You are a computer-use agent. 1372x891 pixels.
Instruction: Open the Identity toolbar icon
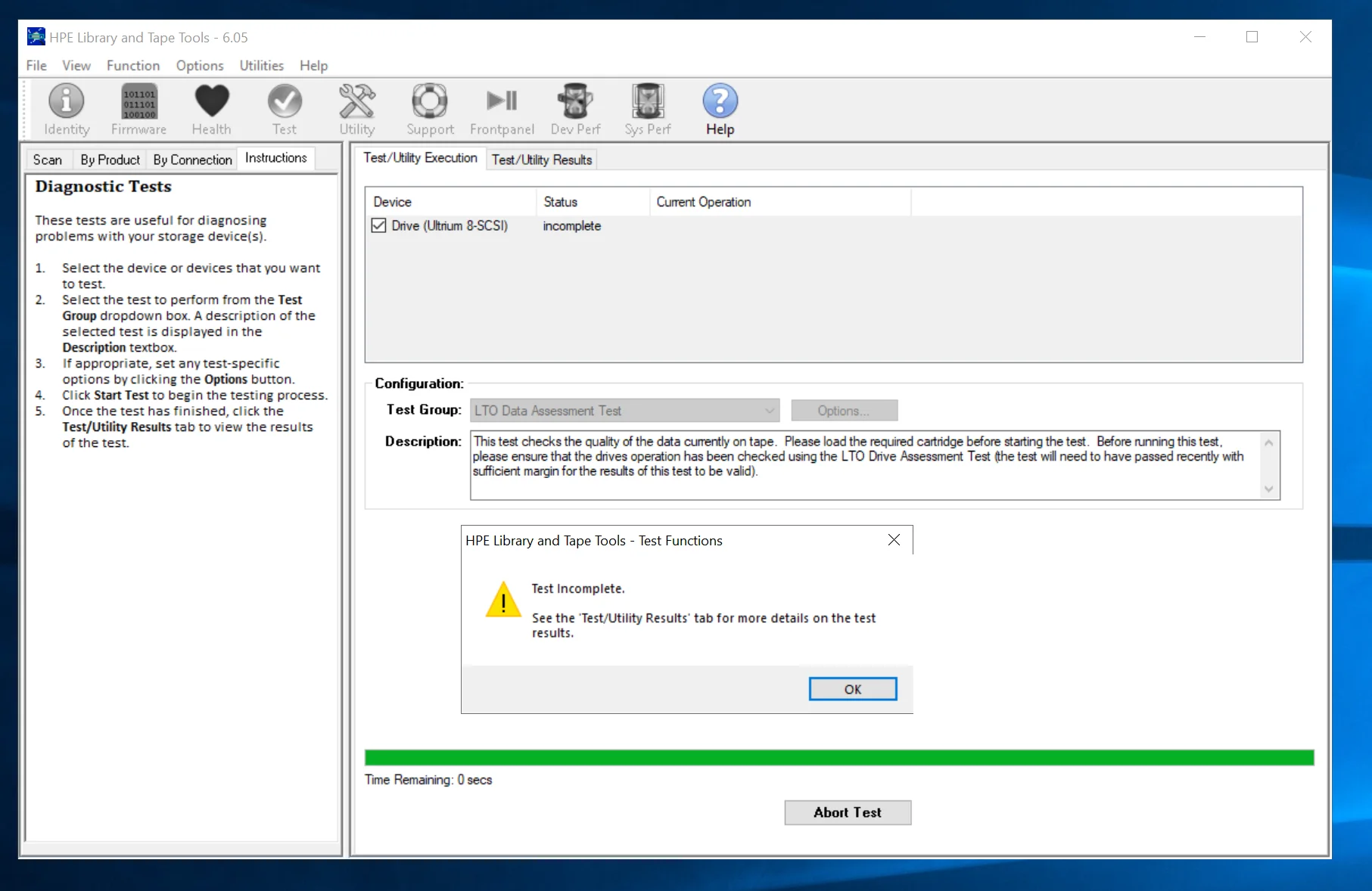67,110
